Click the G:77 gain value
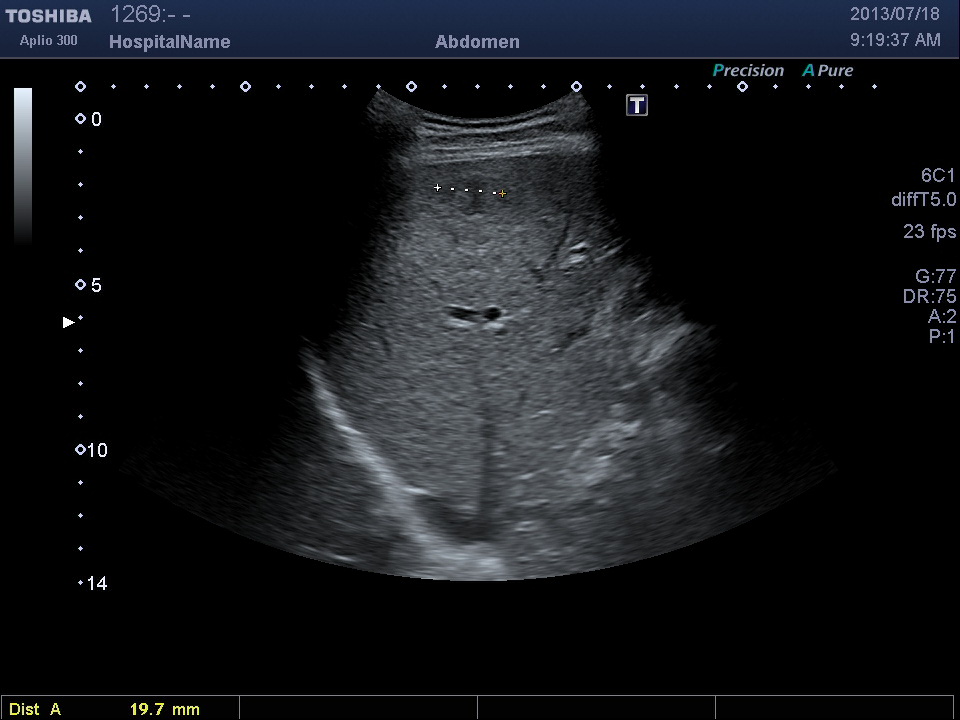 pos(935,276)
